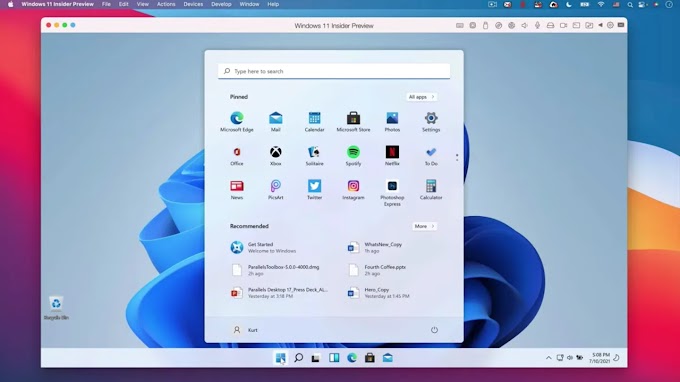Open the Xbox app
680x382 pixels.
(x=275, y=156)
